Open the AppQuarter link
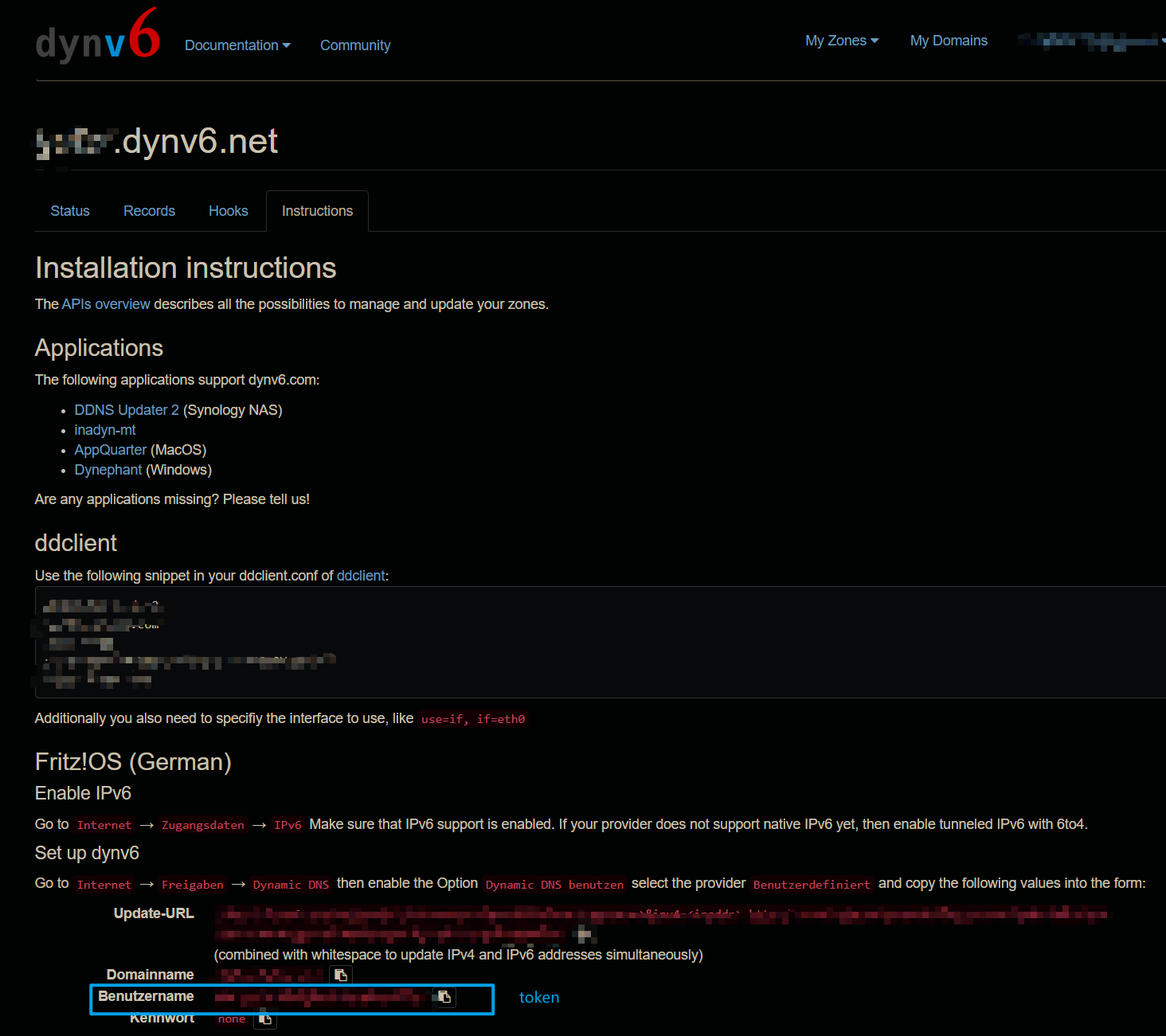 pyautogui.click(x=111, y=450)
